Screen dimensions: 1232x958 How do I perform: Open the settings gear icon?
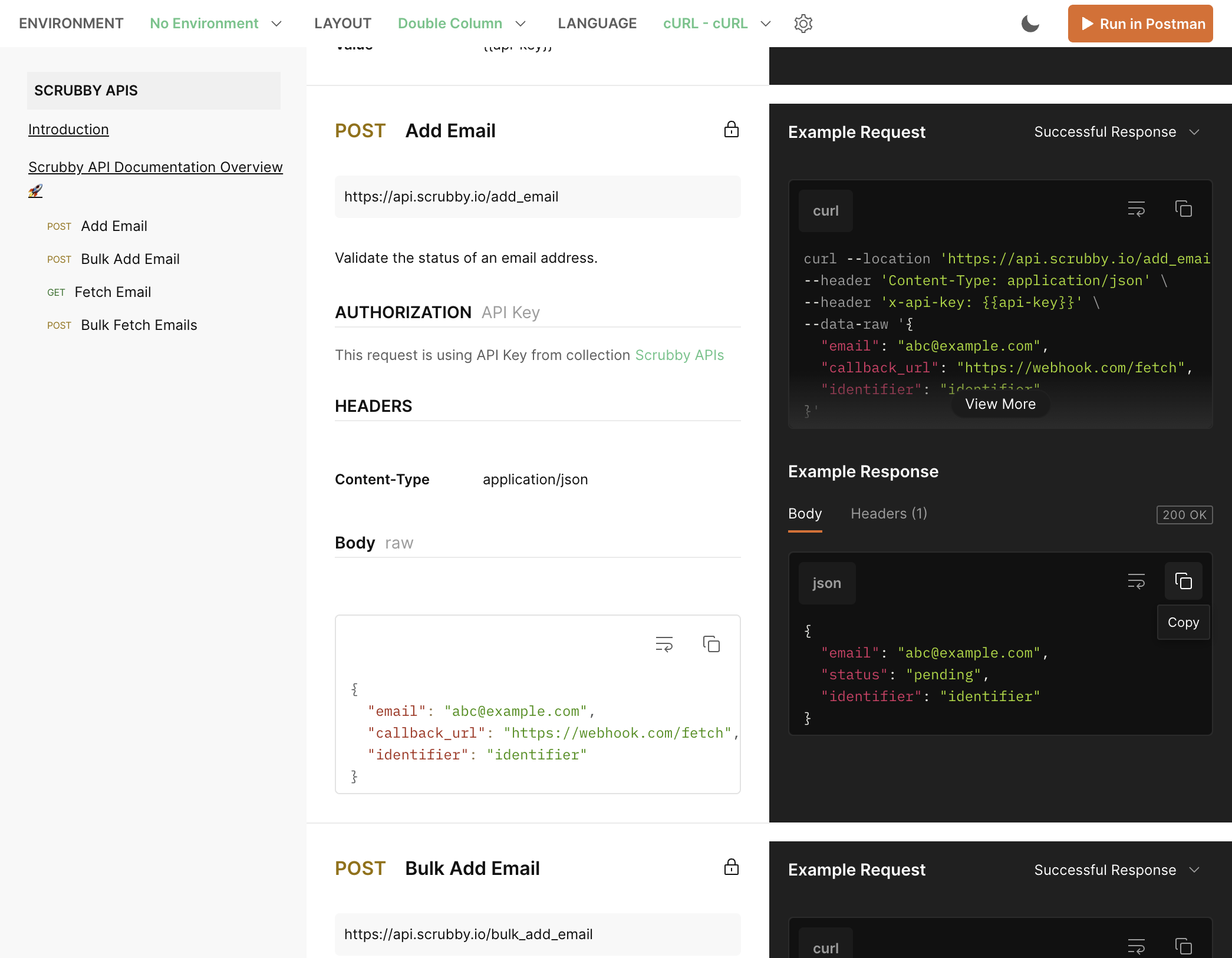[x=803, y=24]
